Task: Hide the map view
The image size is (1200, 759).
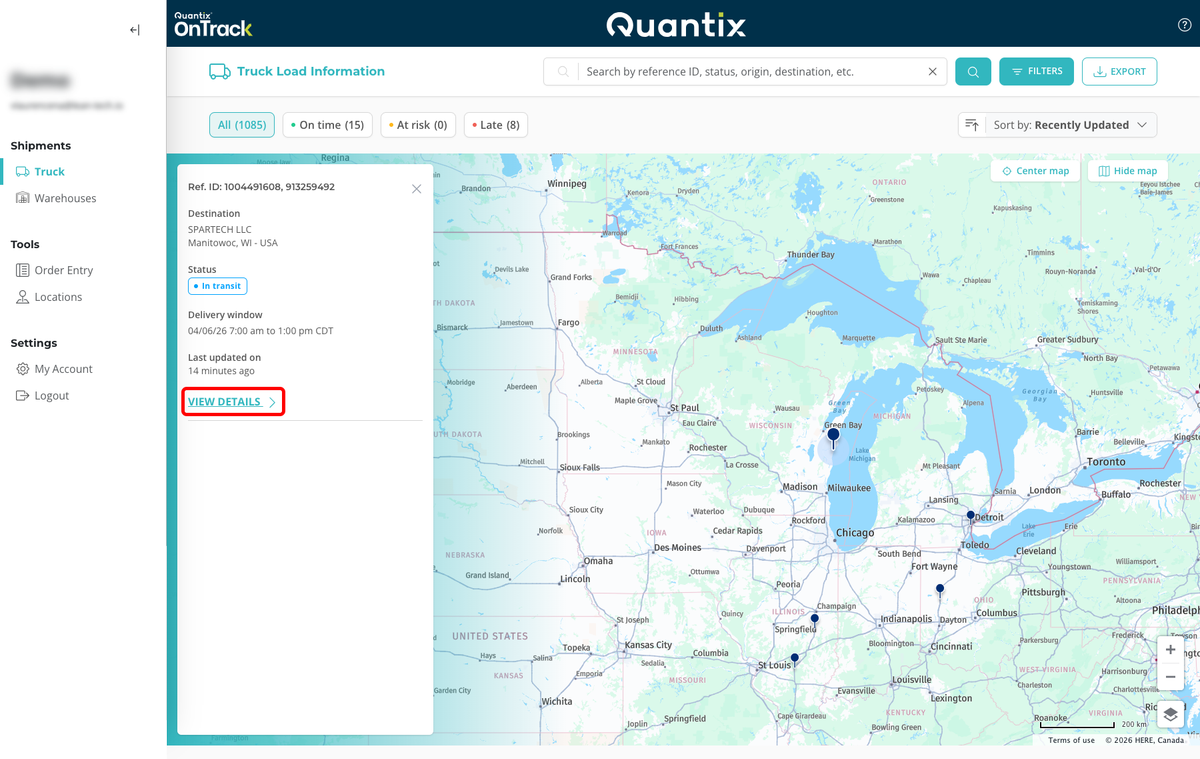Action: tap(1127, 171)
